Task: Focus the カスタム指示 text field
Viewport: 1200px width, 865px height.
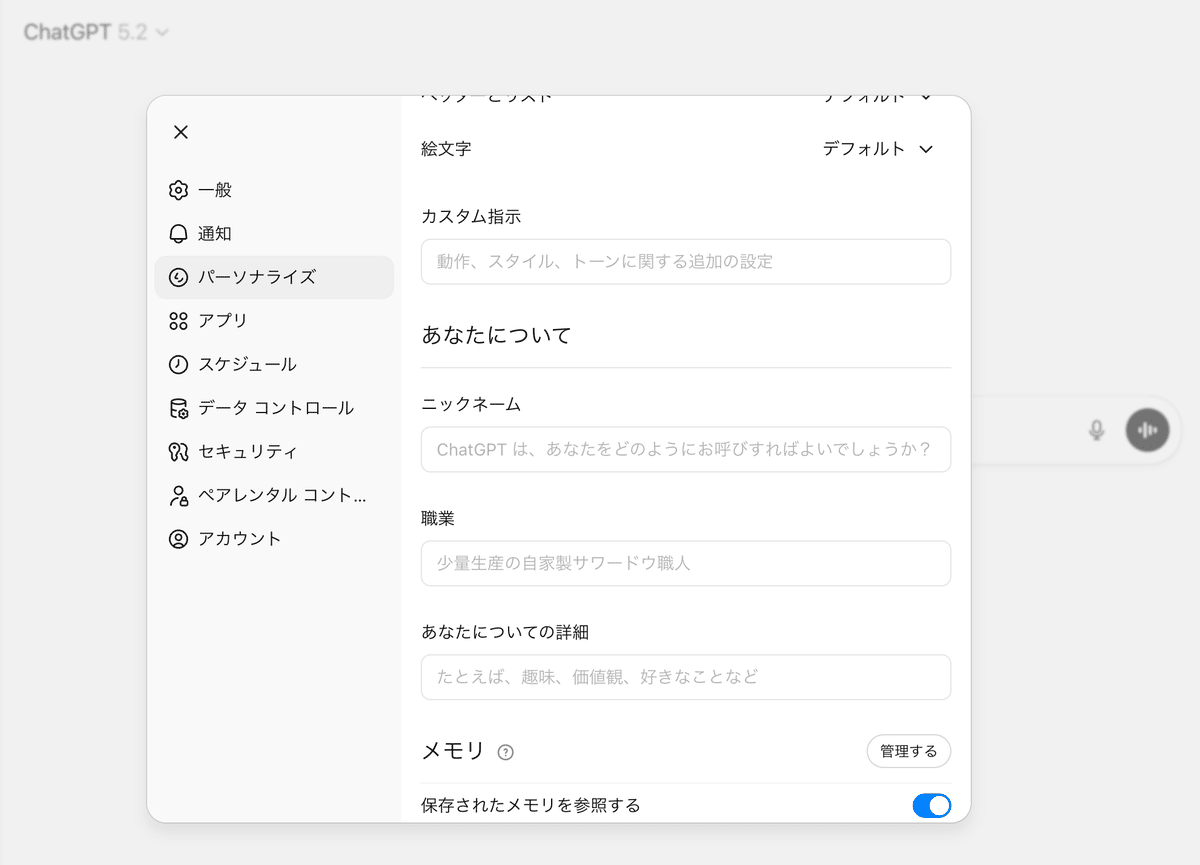Action: 686,262
